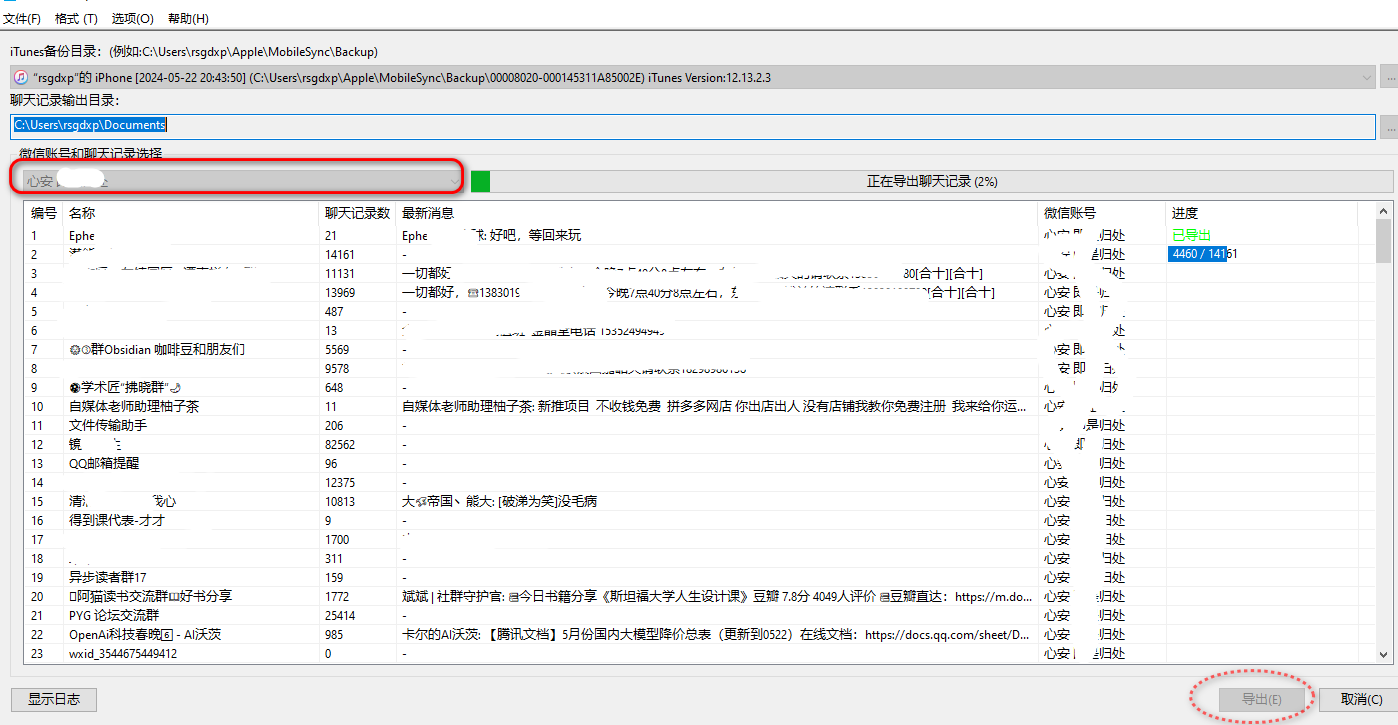Sort by the 聊天记录数 column header
1398x725 pixels.
[x=357, y=213]
